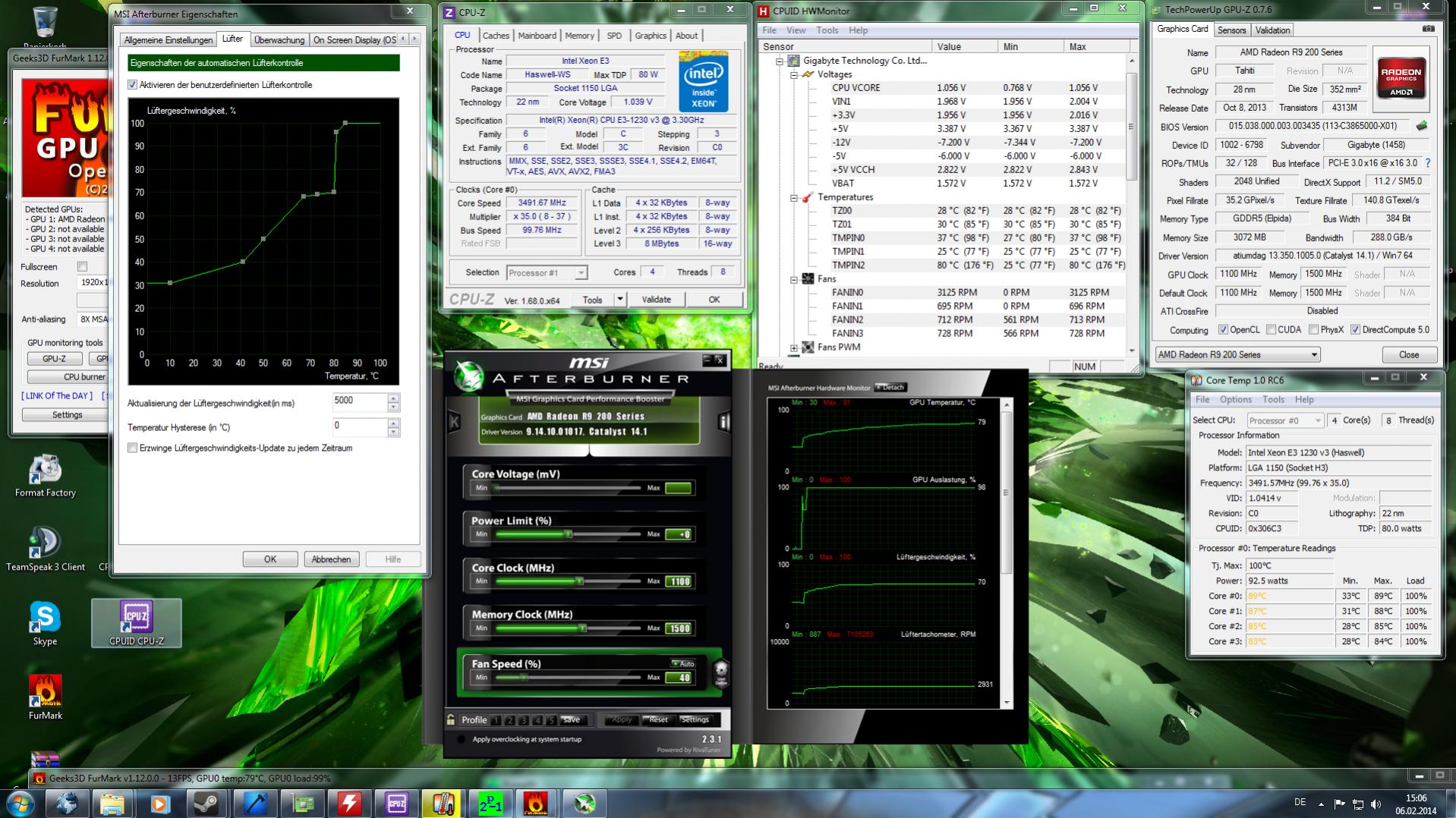Open Format Factory desktop shortcut
1456x818 pixels.
[46, 477]
